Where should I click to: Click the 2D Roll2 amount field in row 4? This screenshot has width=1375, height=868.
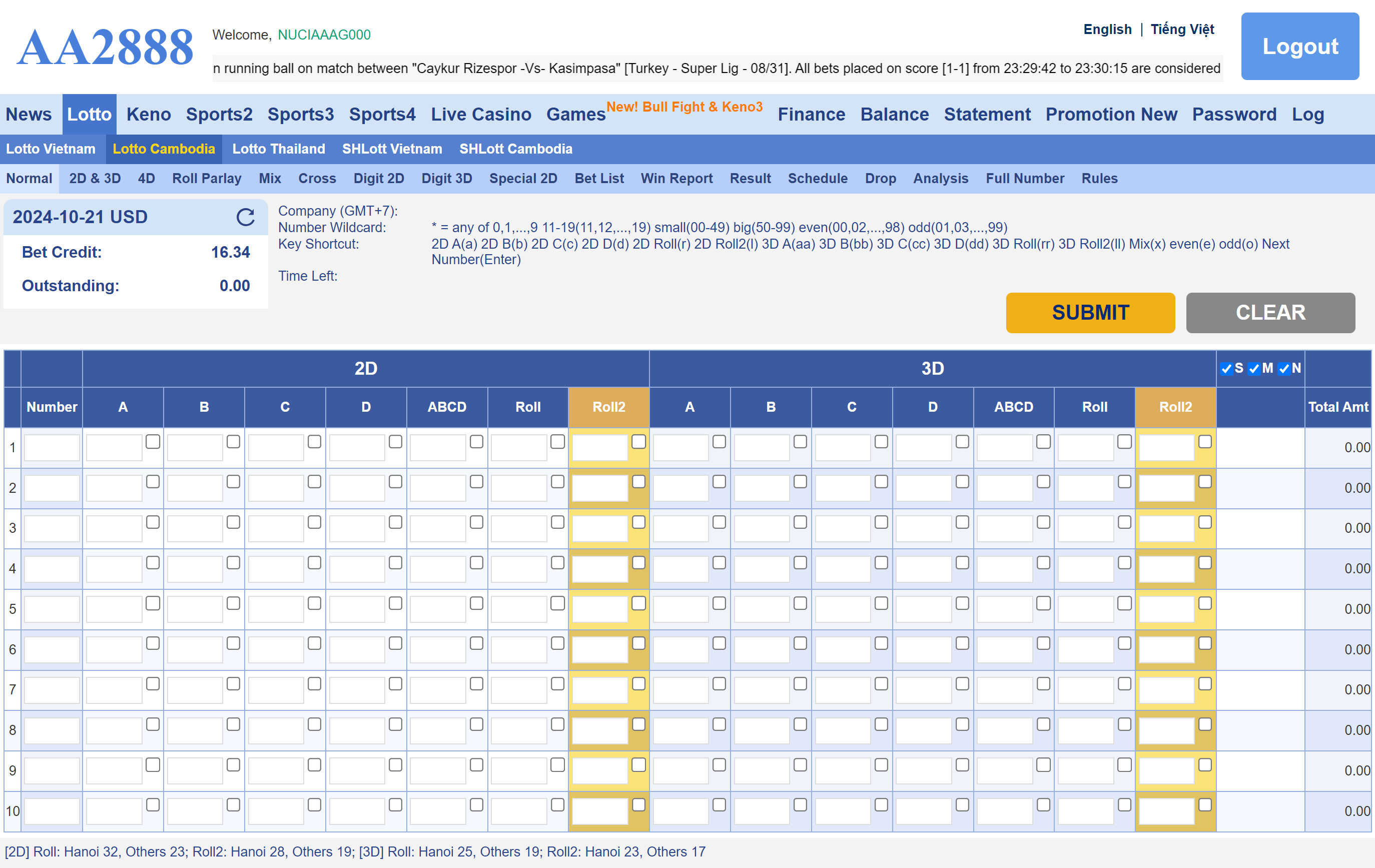[600, 569]
